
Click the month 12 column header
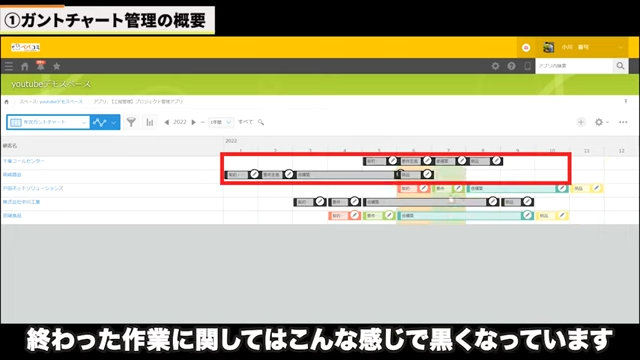621,151
